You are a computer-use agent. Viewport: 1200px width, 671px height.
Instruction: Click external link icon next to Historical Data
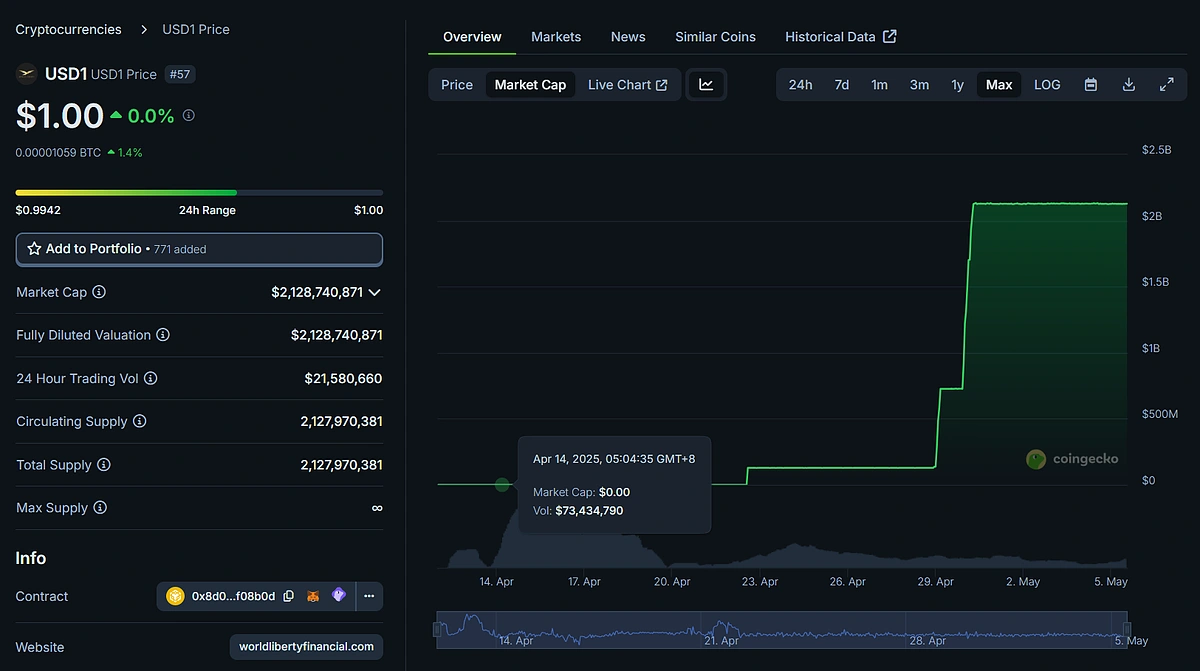click(x=890, y=36)
